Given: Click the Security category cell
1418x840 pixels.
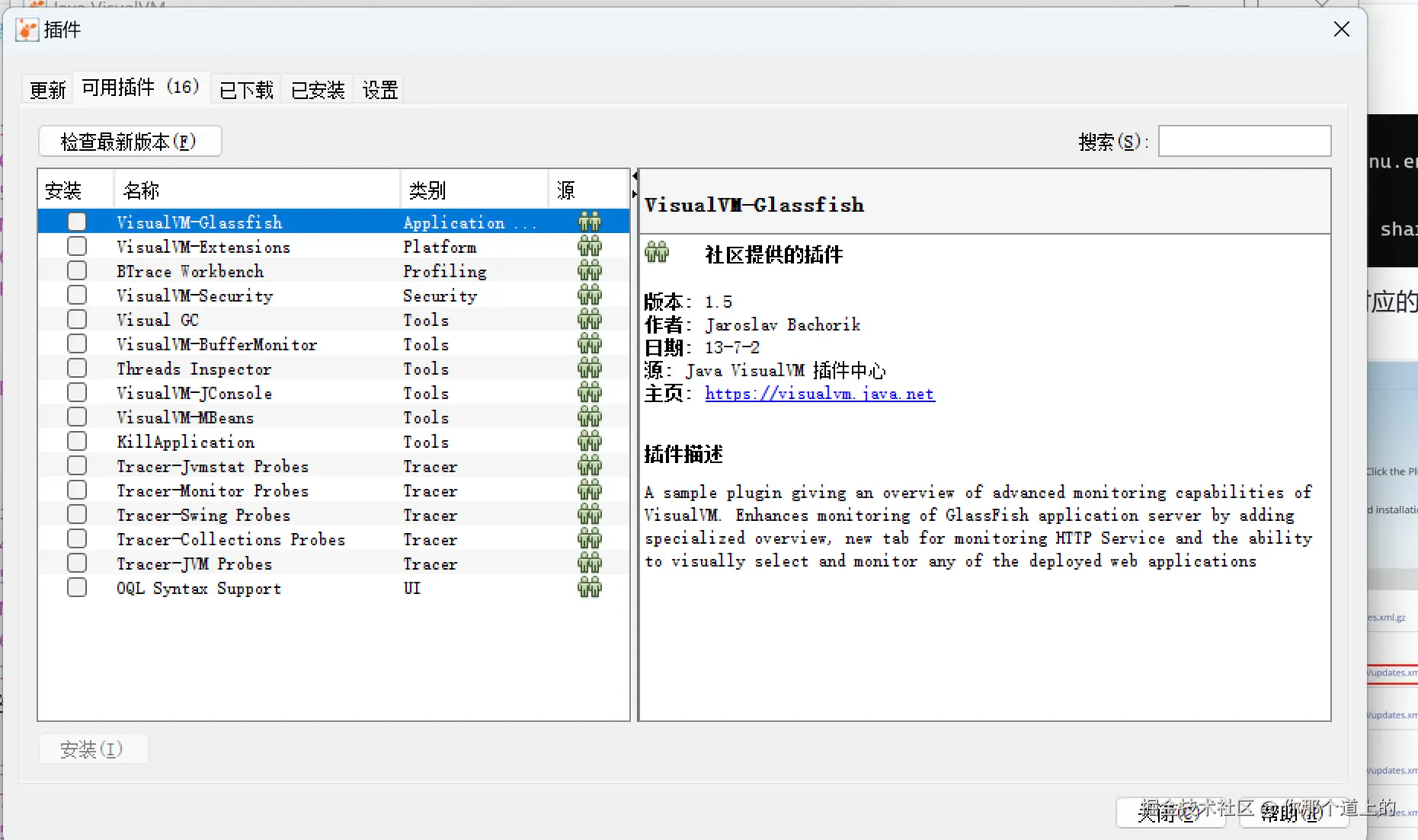Looking at the screenshot, I should coord(440,295).
